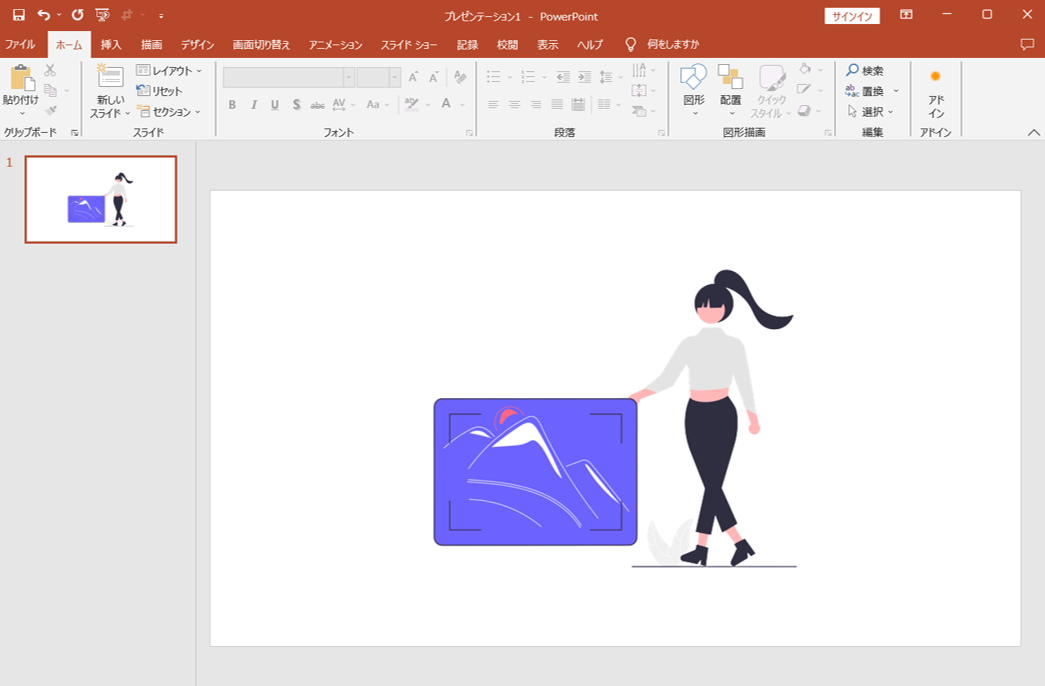Switch to the 挿入 tab
The image size is (1045, 686).
coord(111,45)
